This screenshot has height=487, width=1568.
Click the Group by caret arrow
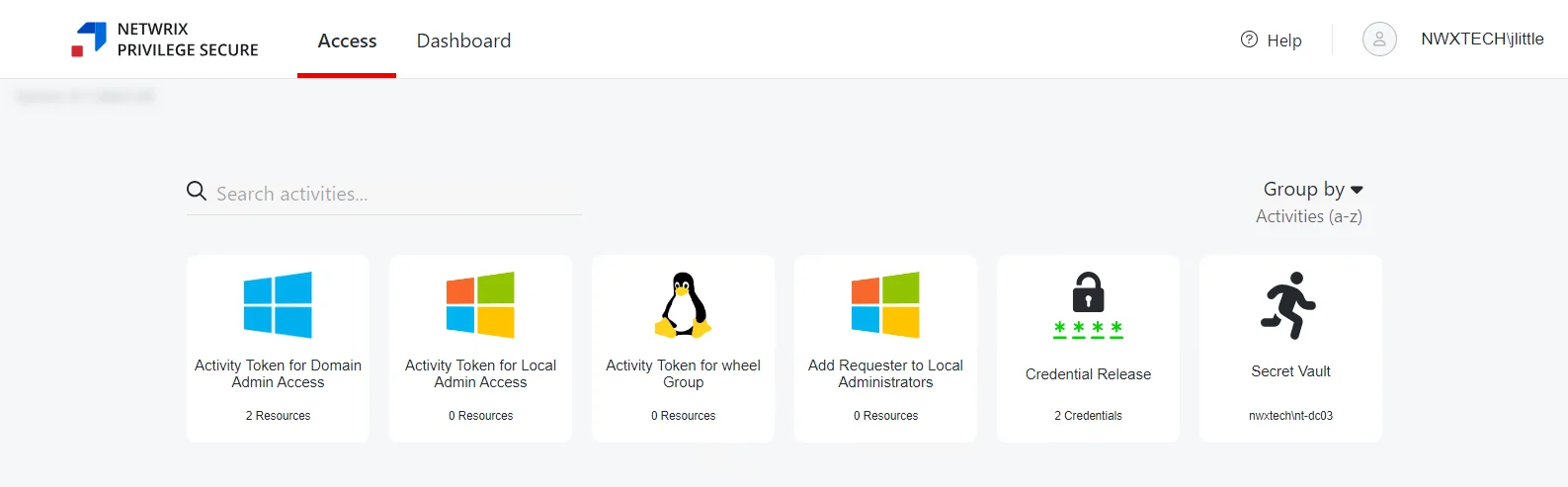1357,190
